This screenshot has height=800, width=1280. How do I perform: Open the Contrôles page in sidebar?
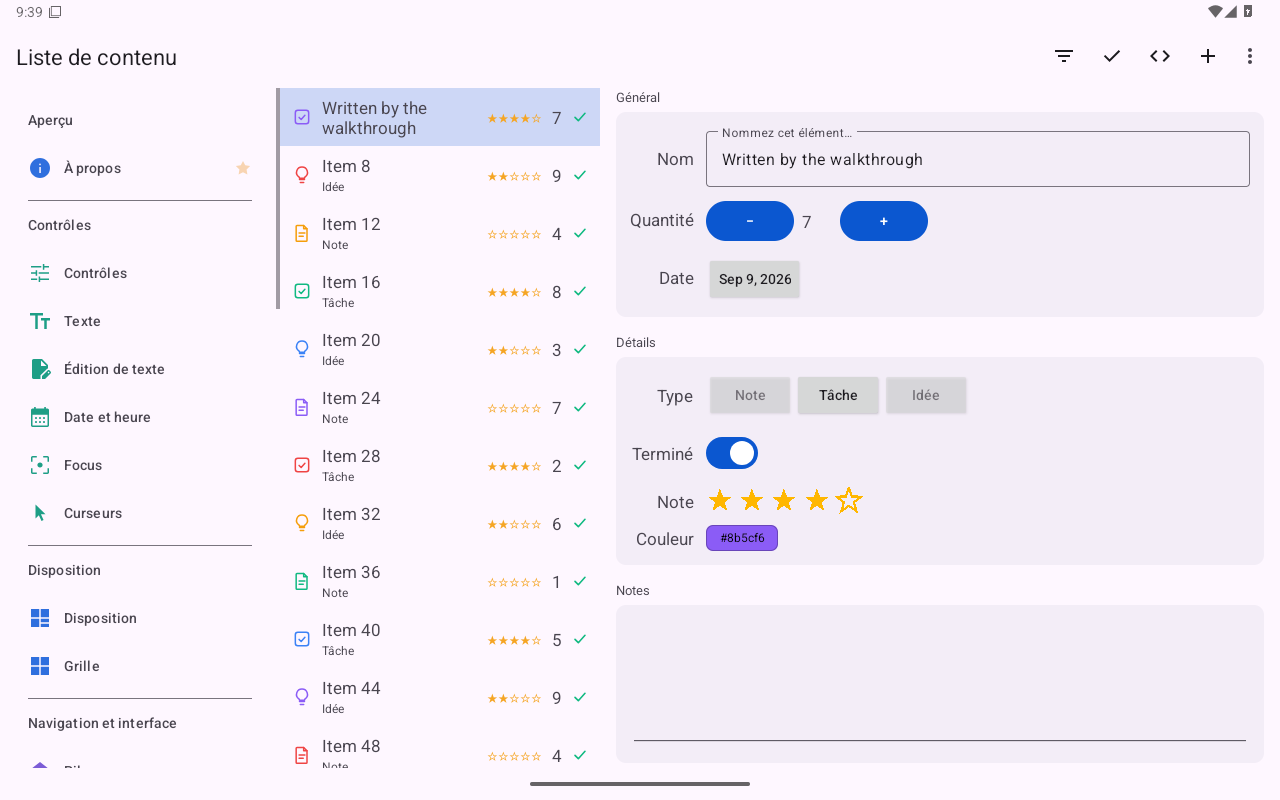[x=140, y=273]
